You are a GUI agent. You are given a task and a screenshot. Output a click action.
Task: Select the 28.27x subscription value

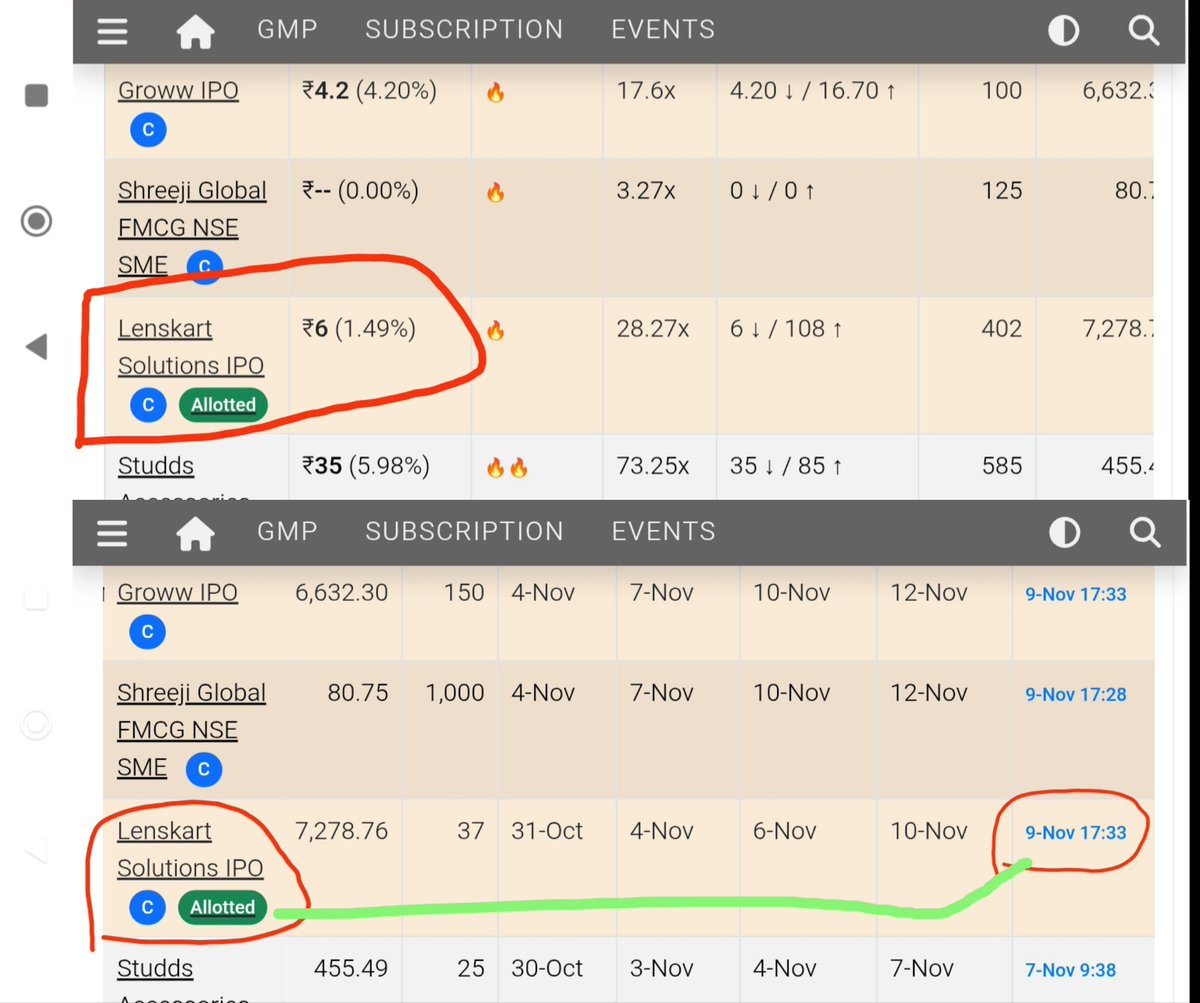[x=652, y=328]
